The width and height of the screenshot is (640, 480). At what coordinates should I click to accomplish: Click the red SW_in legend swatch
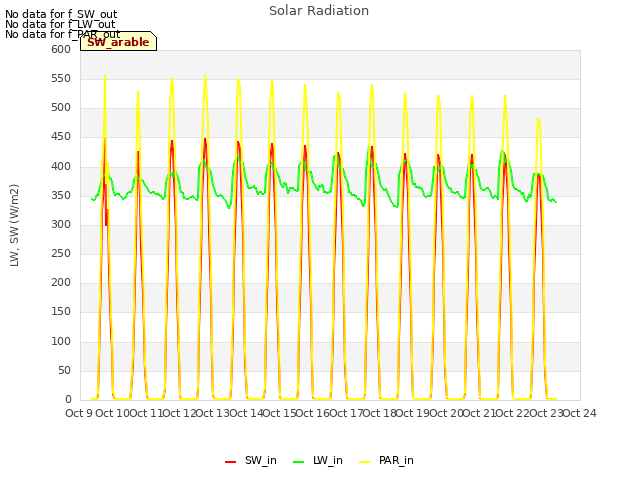231,462
